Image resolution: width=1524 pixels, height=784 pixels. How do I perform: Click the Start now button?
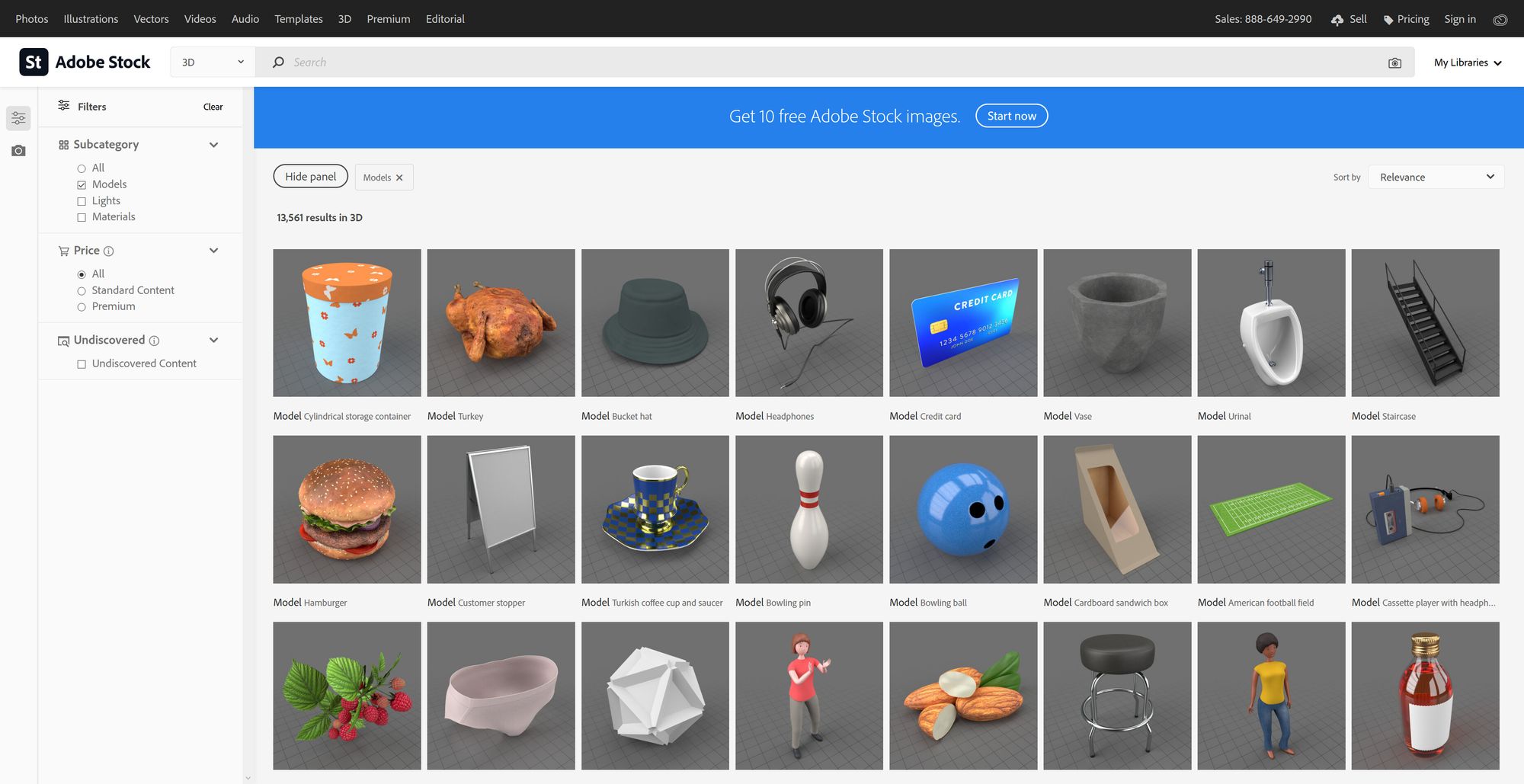pos(1011,116)
